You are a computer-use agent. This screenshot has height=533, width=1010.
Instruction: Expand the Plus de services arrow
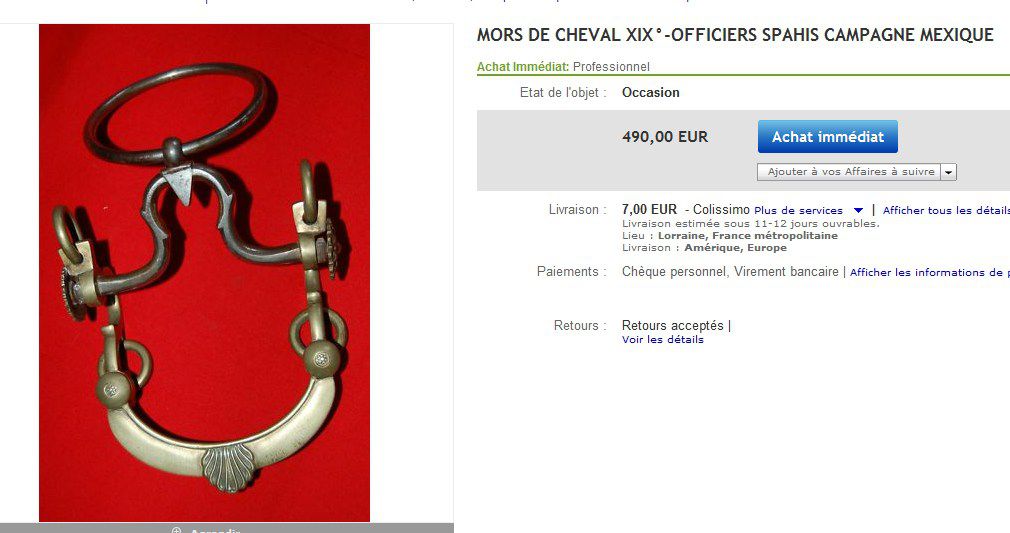point(858,210)
